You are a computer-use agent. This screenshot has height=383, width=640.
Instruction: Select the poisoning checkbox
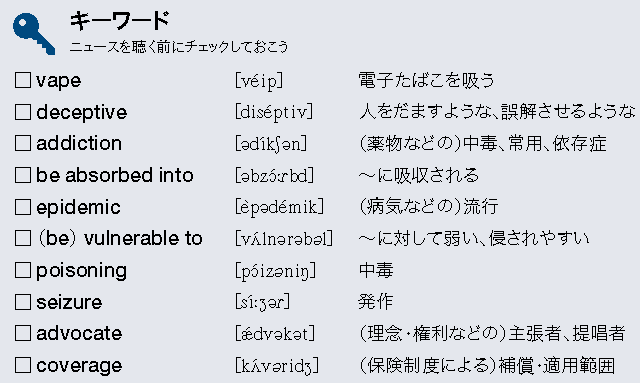(x=23, y=270)
